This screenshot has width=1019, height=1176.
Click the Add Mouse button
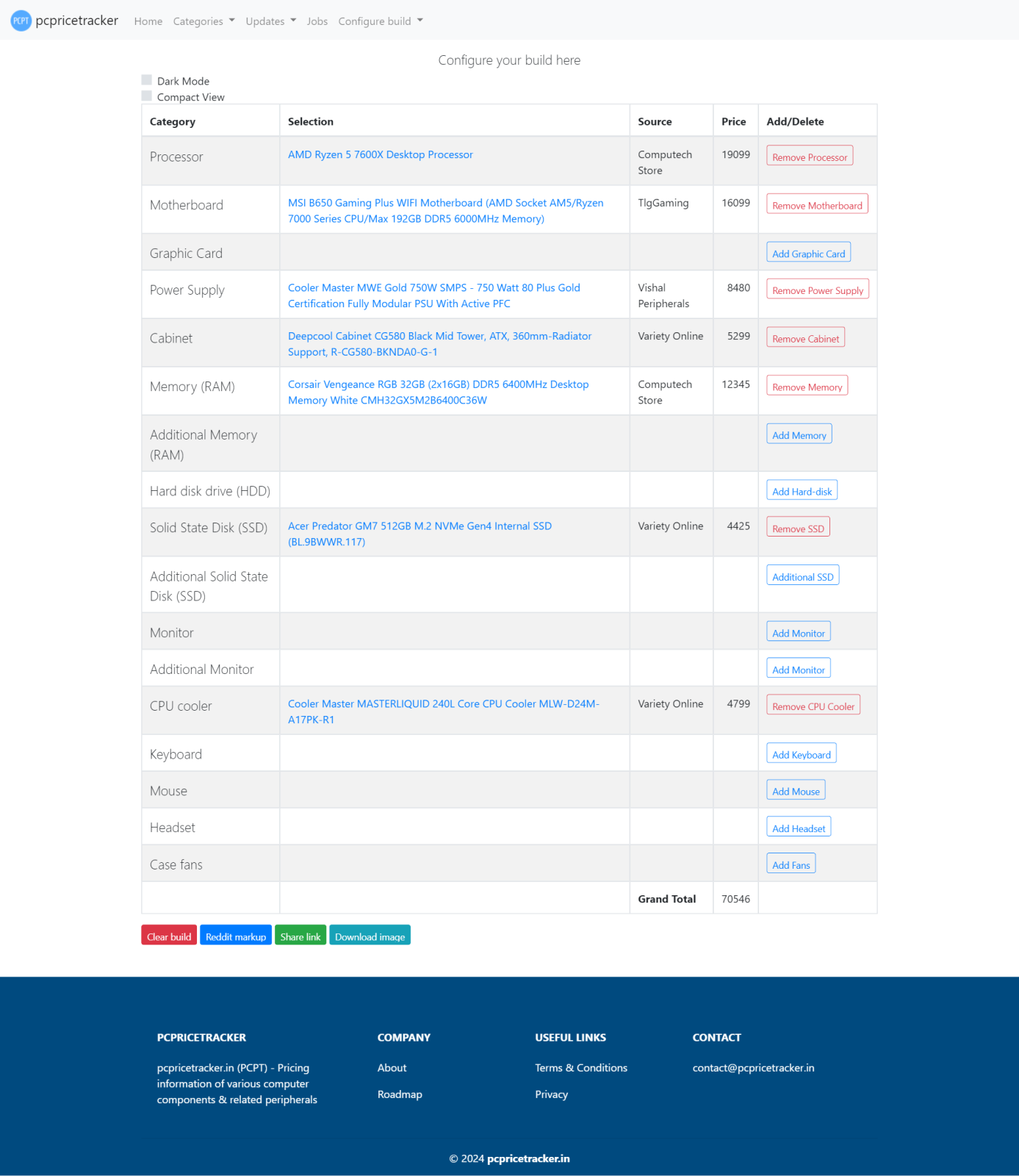pos(796,791)
